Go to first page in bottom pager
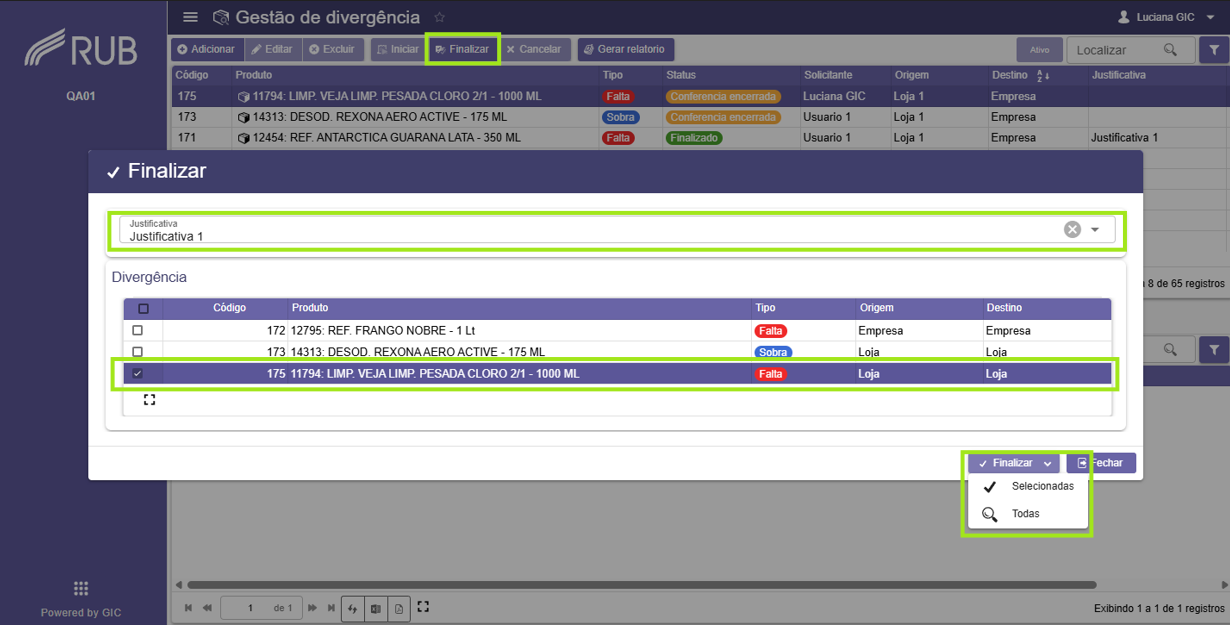The image size is (1230, 625). click(x=188, y=608)
